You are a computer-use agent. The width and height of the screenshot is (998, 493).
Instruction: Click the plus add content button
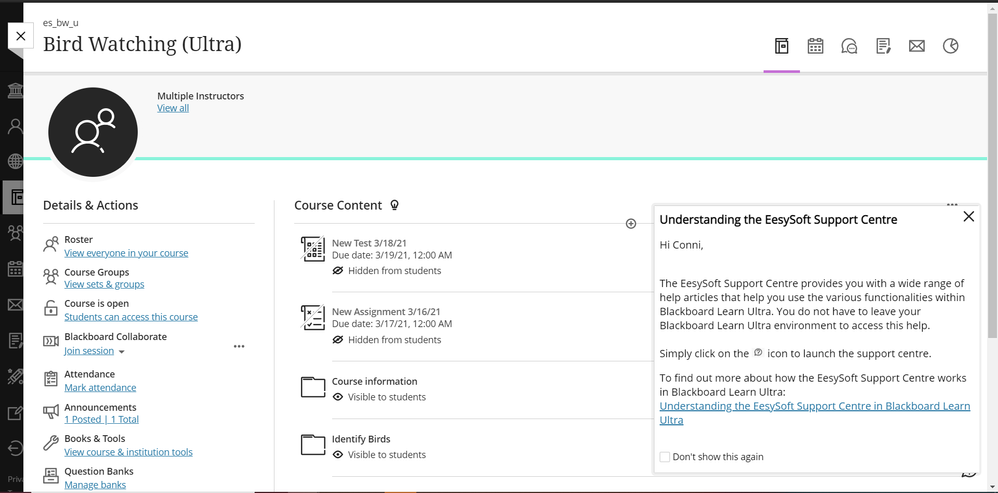coord(631,223)
